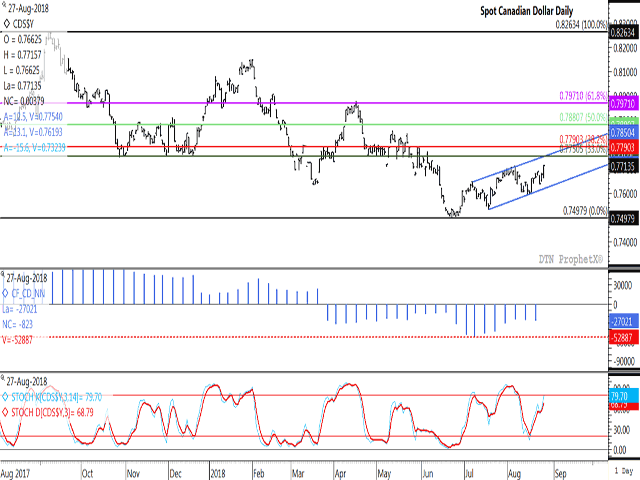Select the CF_CD_NN indicator label

point(28,293)
